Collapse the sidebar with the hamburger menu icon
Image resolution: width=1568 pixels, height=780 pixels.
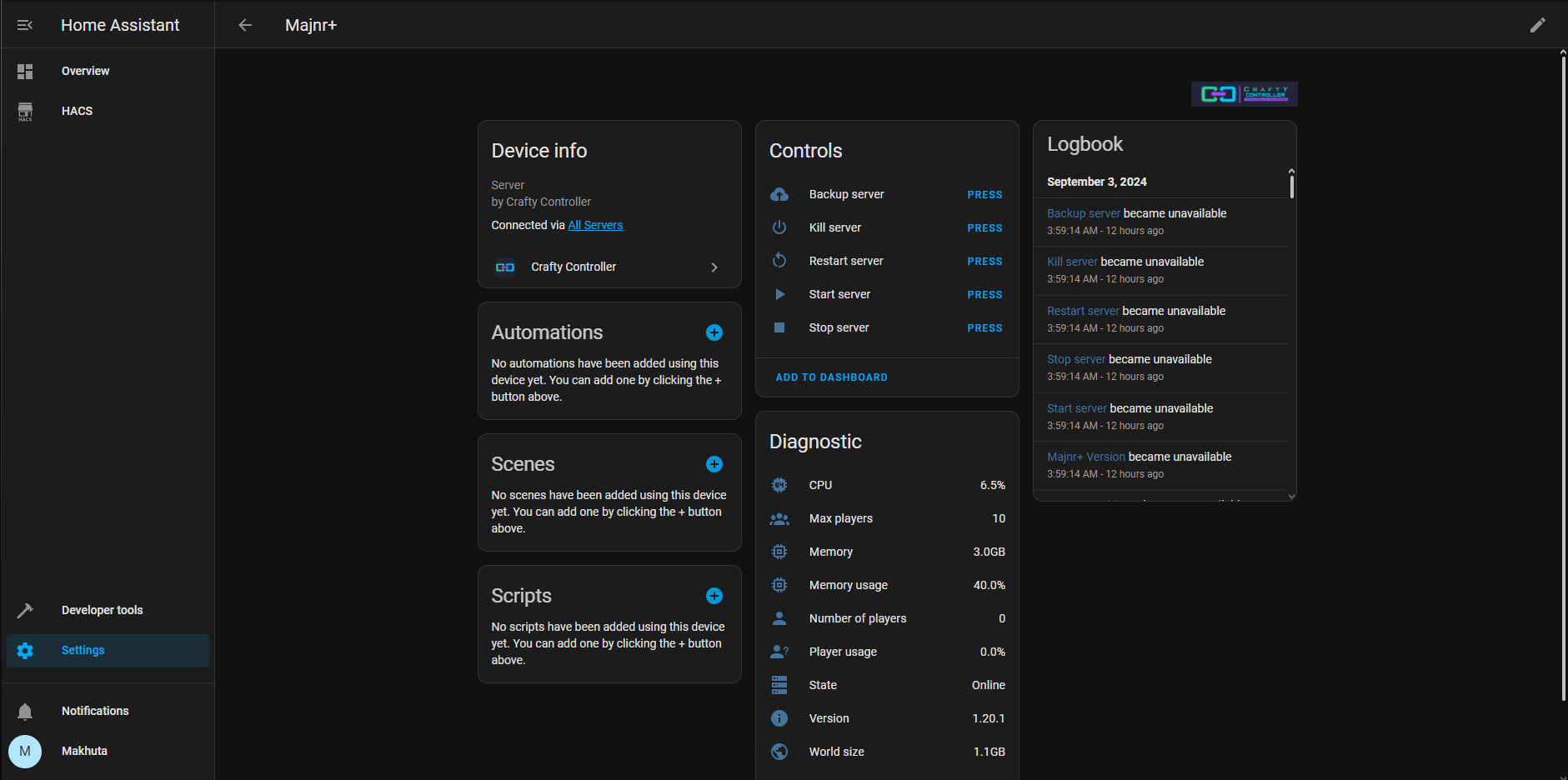click(25, 25)
